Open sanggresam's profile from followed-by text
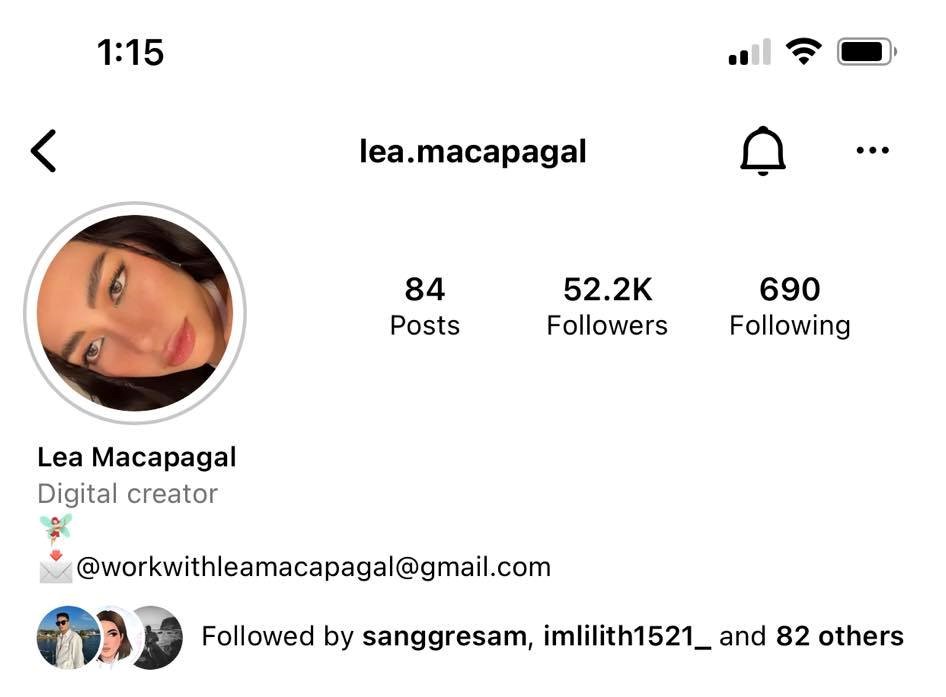Image resolution: width=946 pixels, height=697 pixels. tap(444, 637)
